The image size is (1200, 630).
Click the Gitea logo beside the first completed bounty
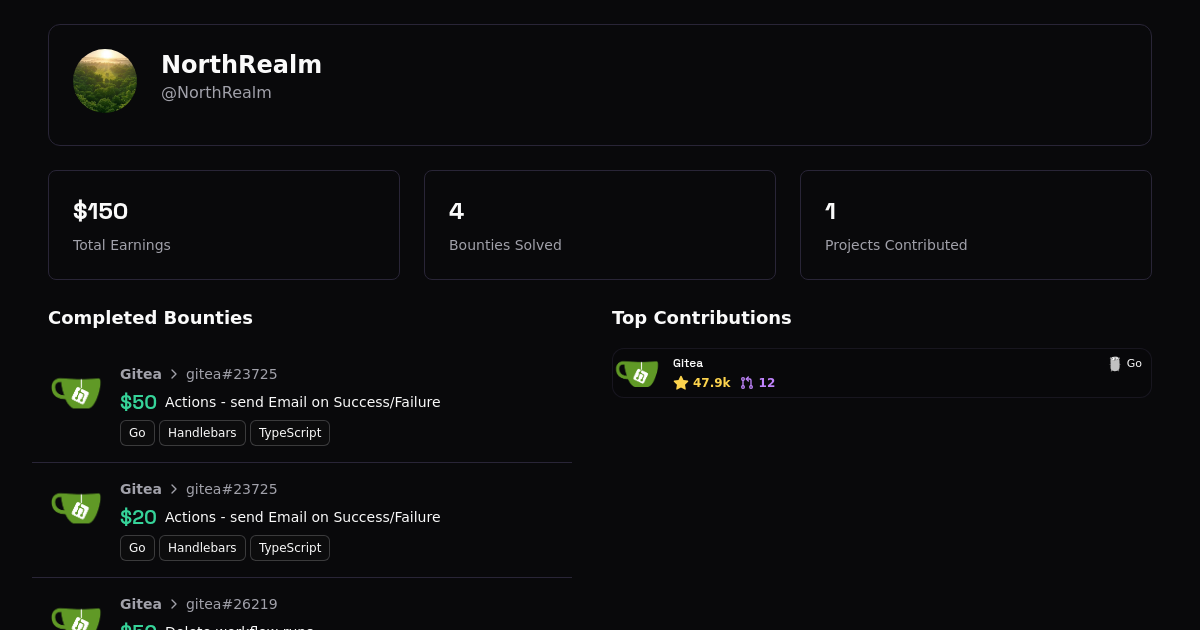76,391
